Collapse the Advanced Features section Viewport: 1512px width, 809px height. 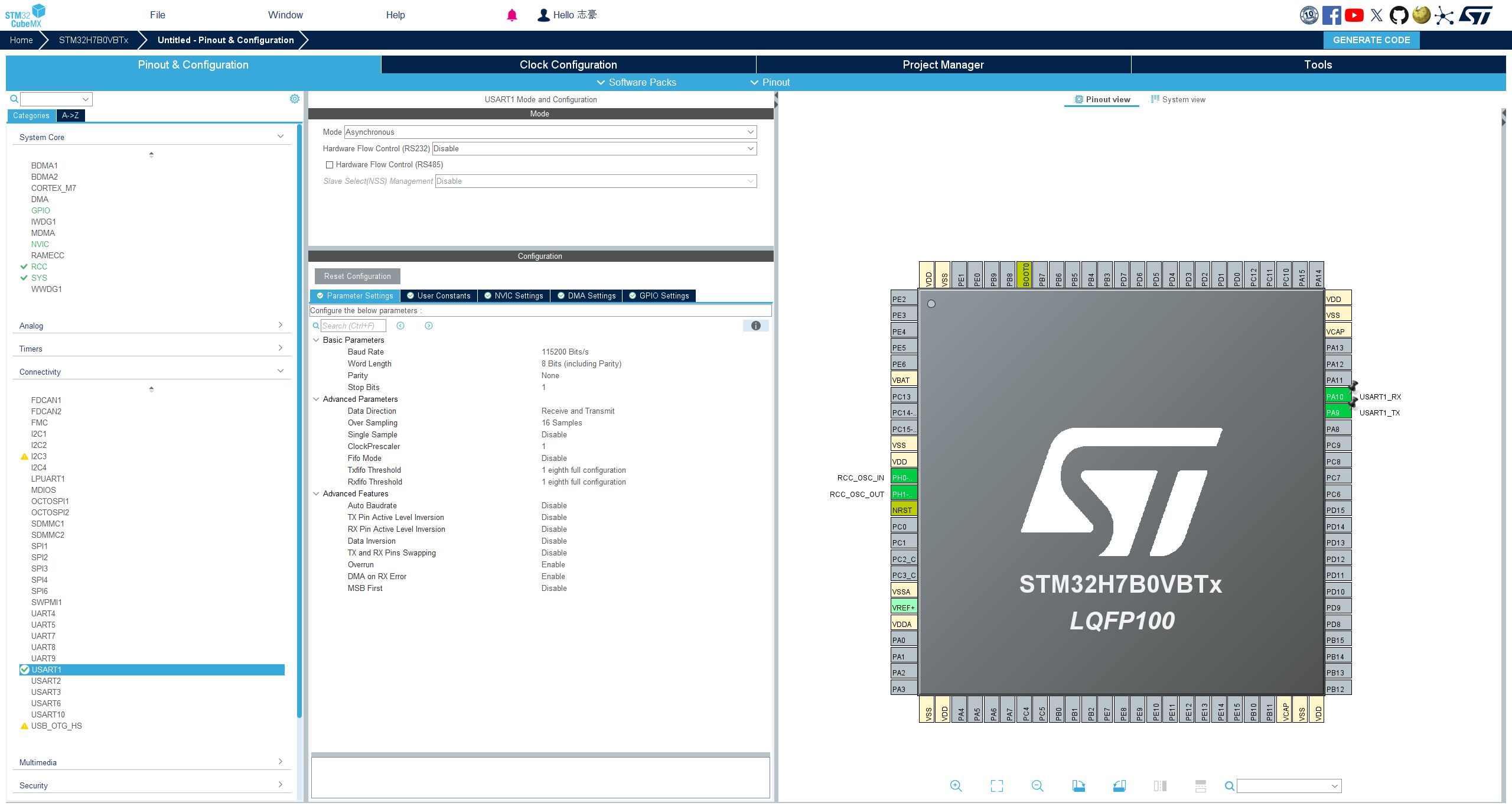coord(316,493)
